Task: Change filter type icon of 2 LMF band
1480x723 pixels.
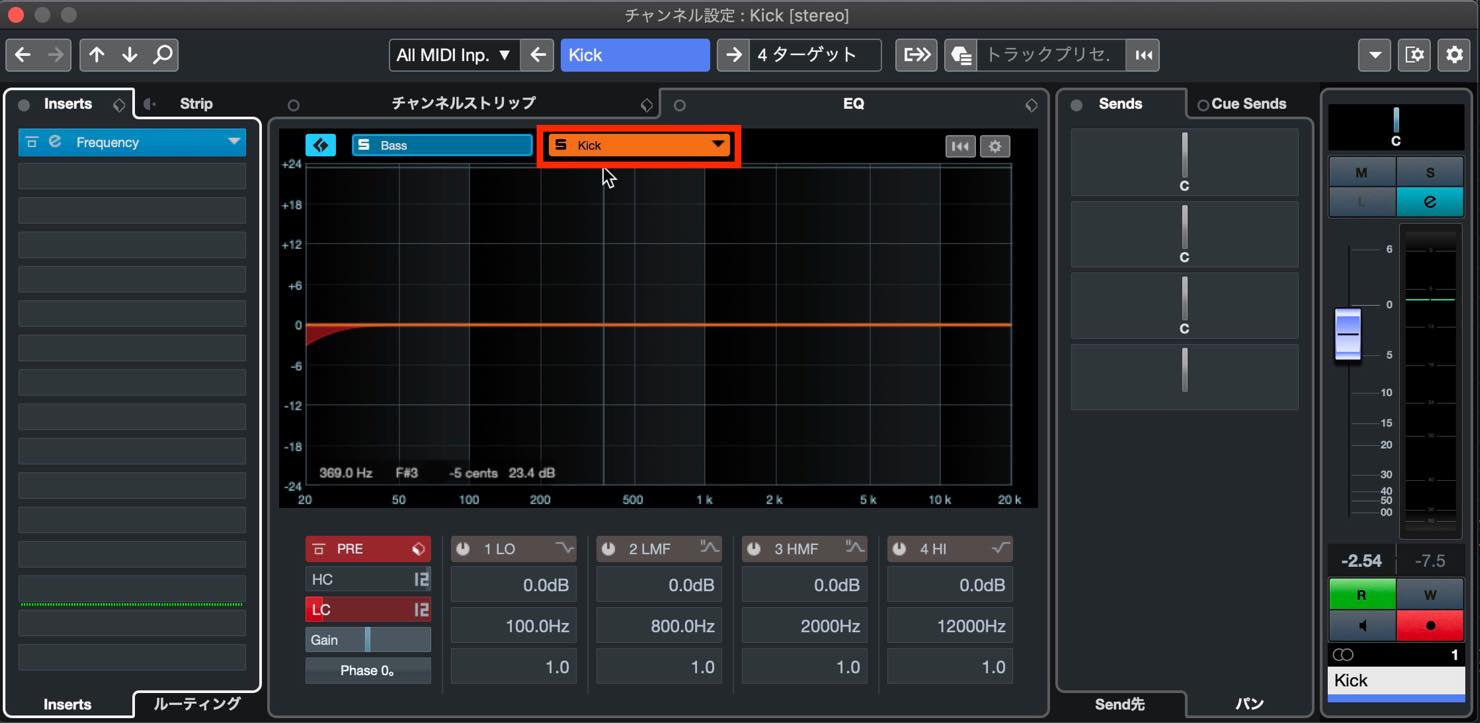Action: click(x=710, y=548)
